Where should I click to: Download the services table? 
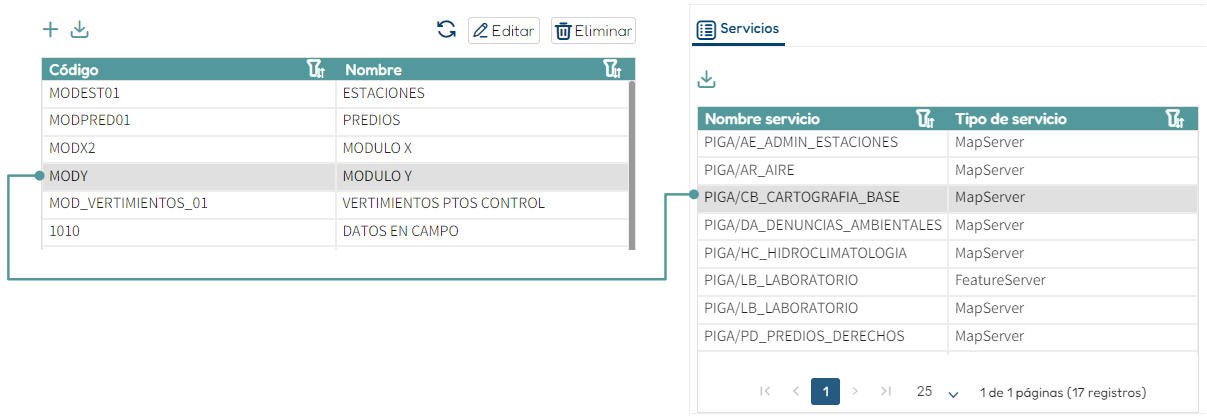pyautogui.click(x=707, y=79)
